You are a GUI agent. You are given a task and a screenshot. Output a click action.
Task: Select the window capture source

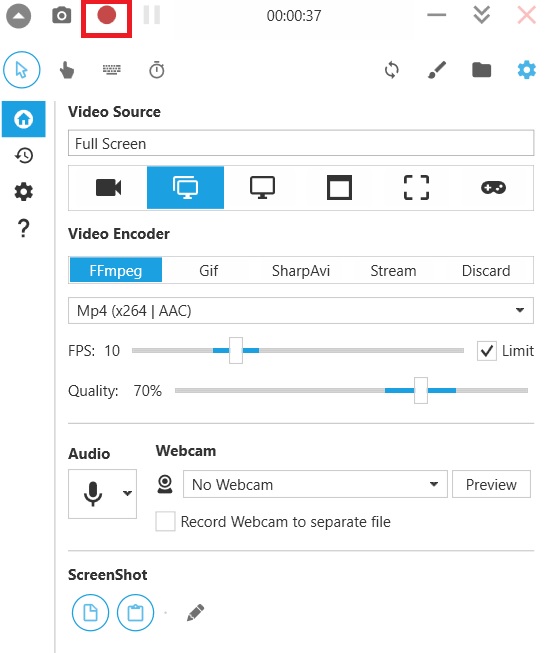(x=339, y=187)
